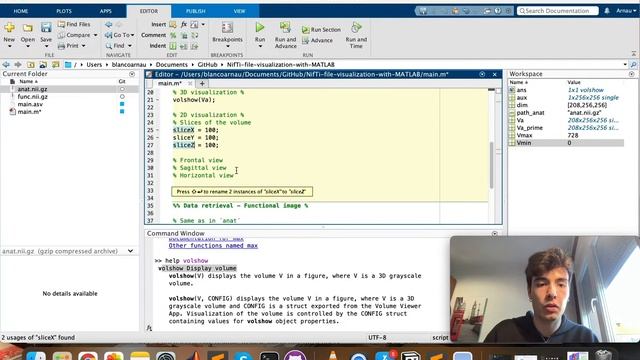
Task: Click the Run and Advance icon
Action: pyautogui.click(x=285, y=28)
